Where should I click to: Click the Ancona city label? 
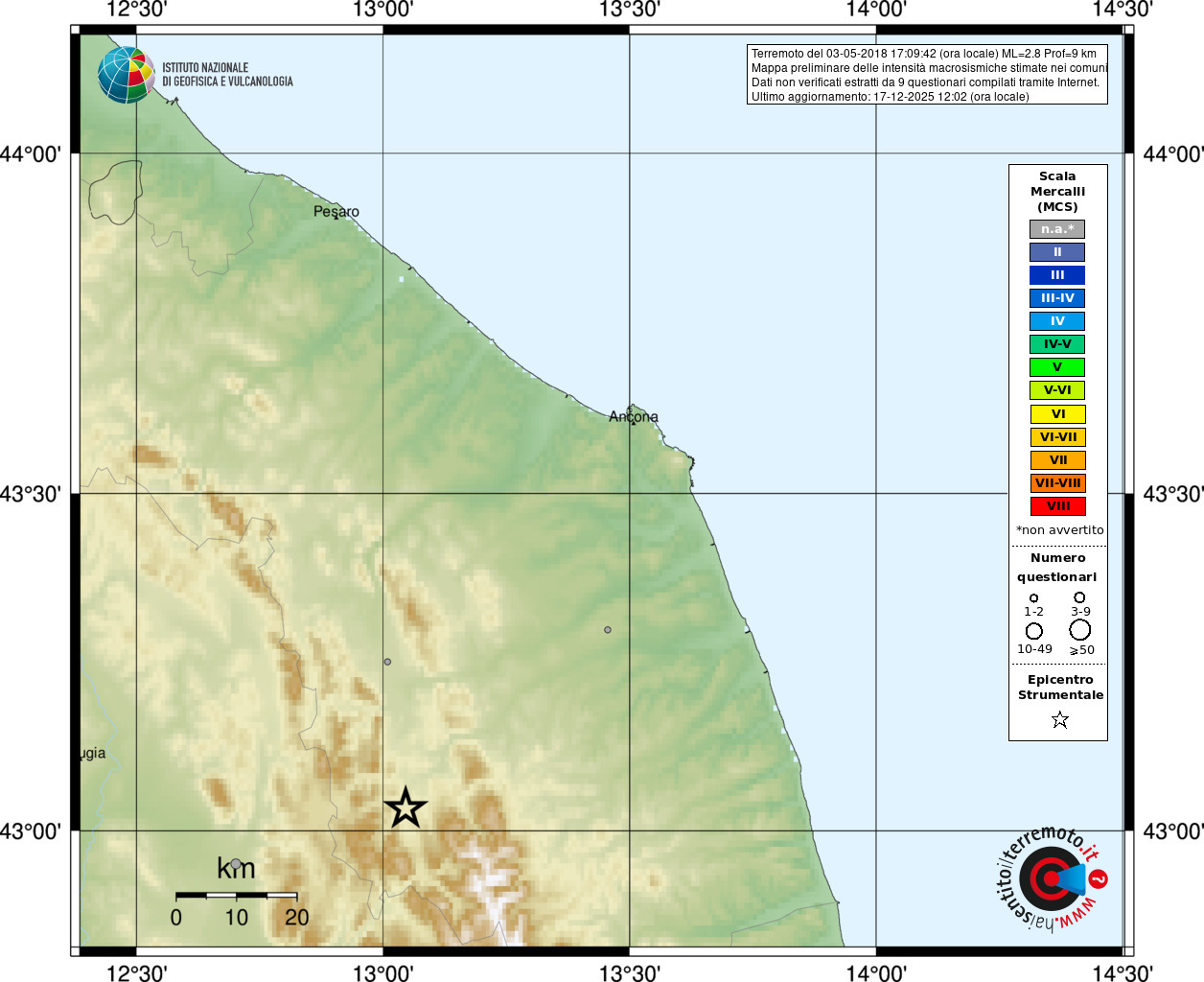[634, 416]
